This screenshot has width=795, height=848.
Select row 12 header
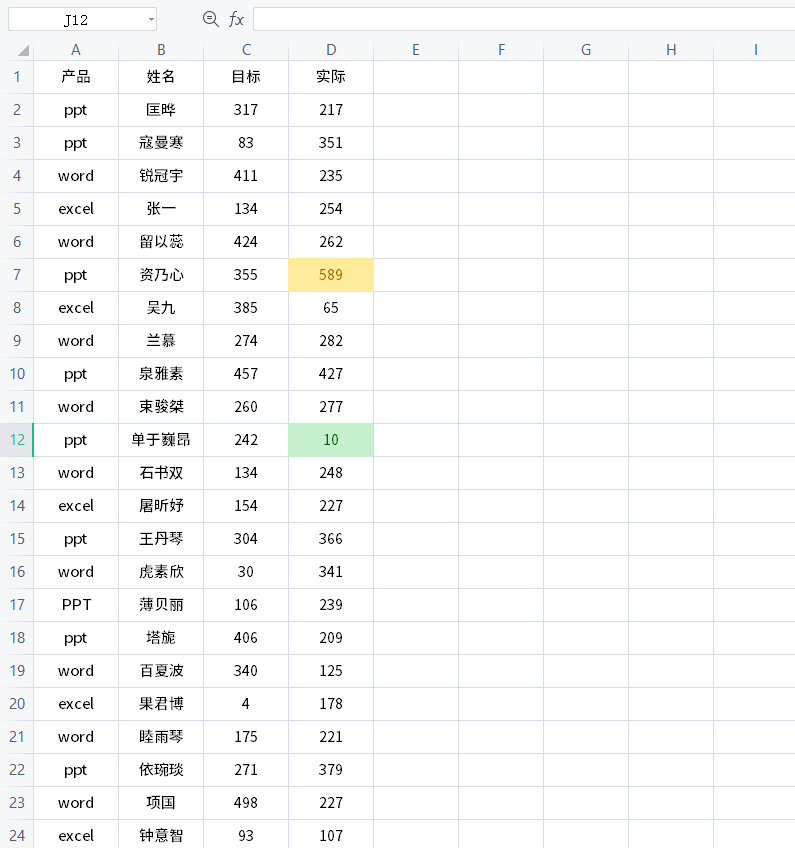pos(17,440)
